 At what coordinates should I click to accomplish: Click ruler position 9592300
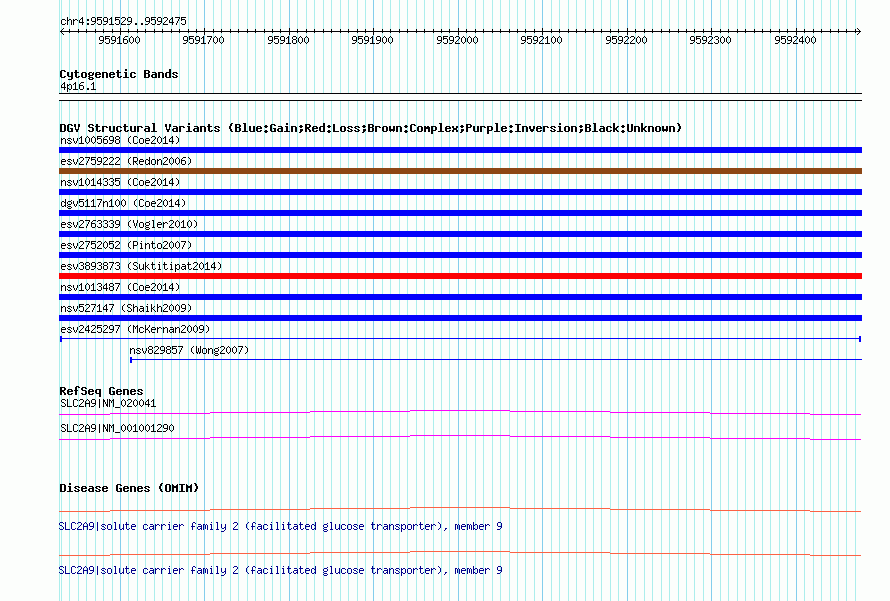[x=710, y=40]
